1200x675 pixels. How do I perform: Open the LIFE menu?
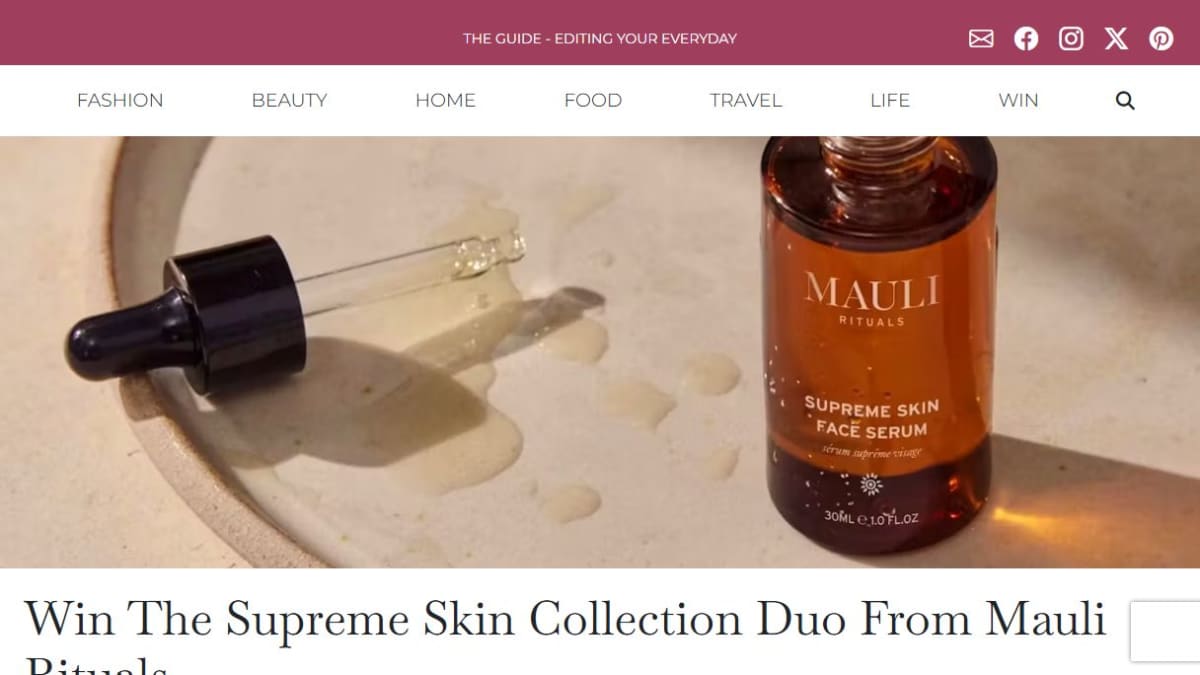coord(890,100)
